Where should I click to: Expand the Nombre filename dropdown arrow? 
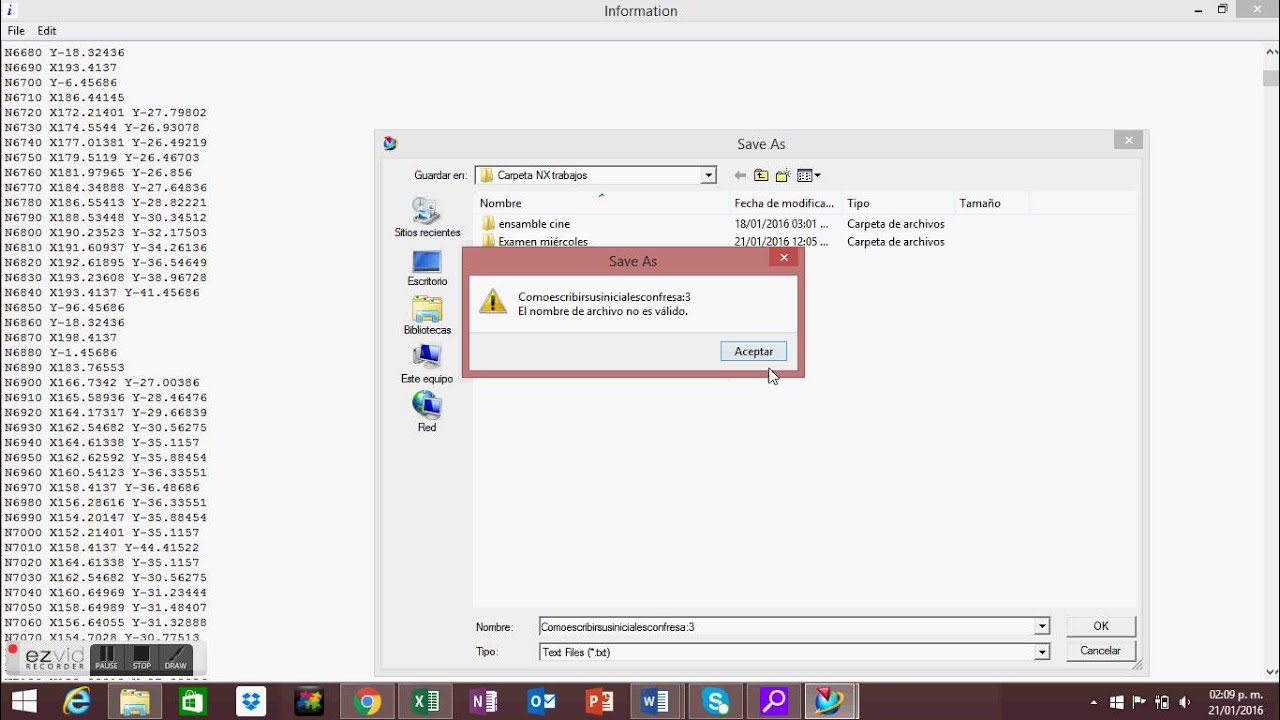click(1042, 627)
